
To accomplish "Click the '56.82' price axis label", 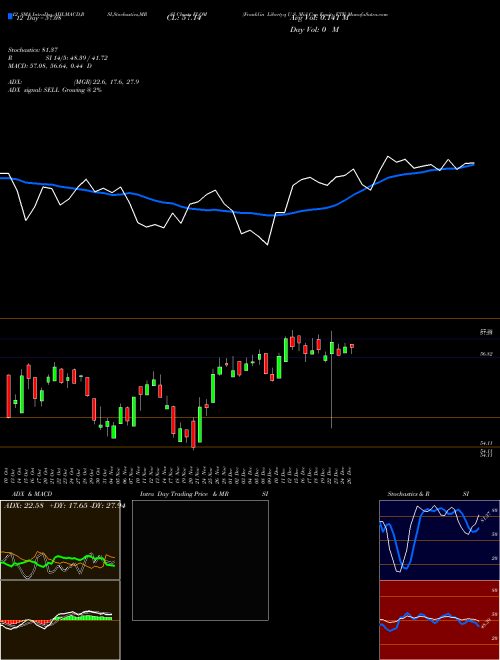I will [487, 354].
